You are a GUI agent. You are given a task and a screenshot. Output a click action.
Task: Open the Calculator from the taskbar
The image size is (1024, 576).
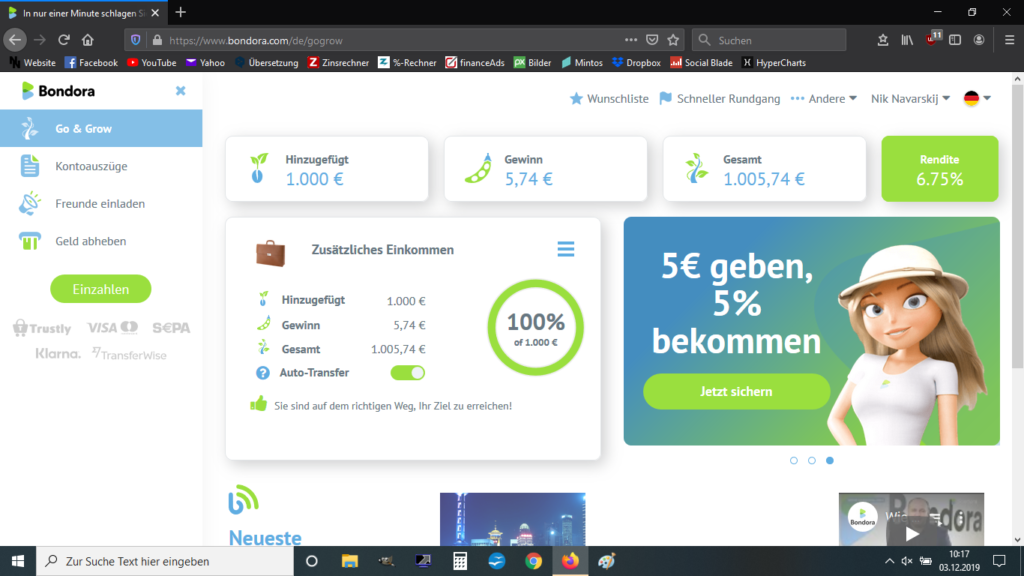(460, 561)
